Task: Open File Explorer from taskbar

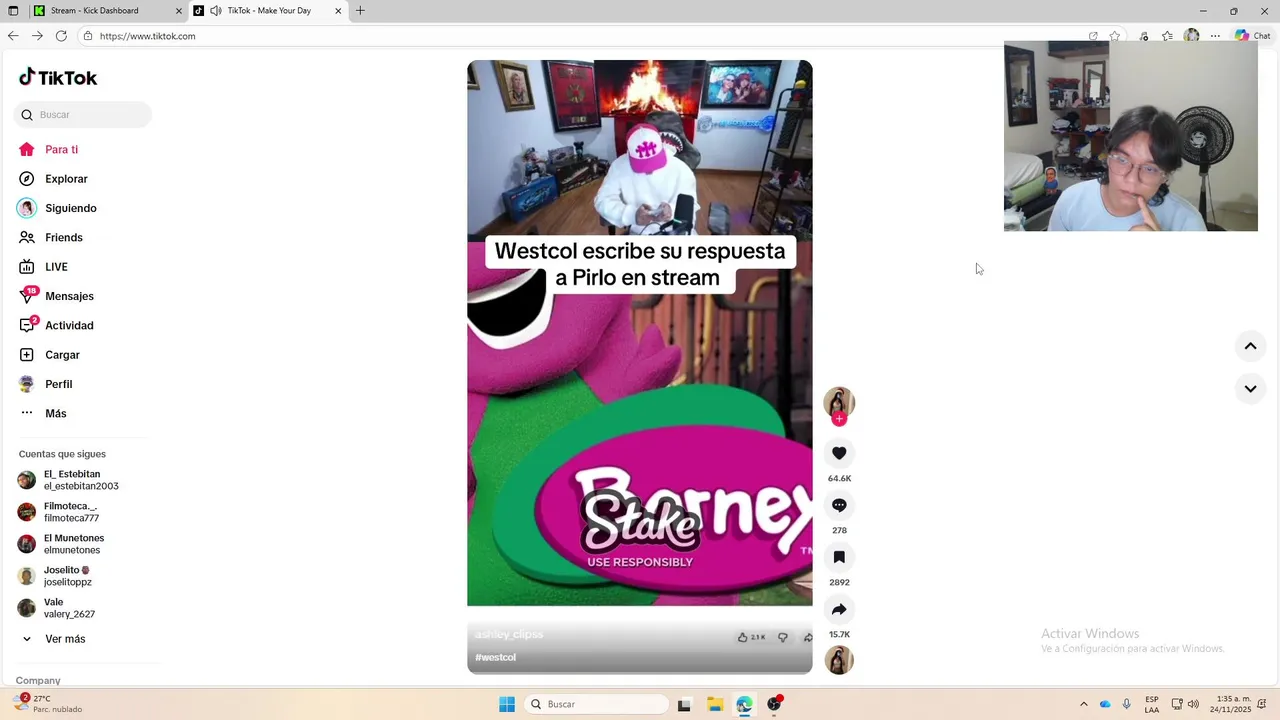Action: click(x=715, y=704)
